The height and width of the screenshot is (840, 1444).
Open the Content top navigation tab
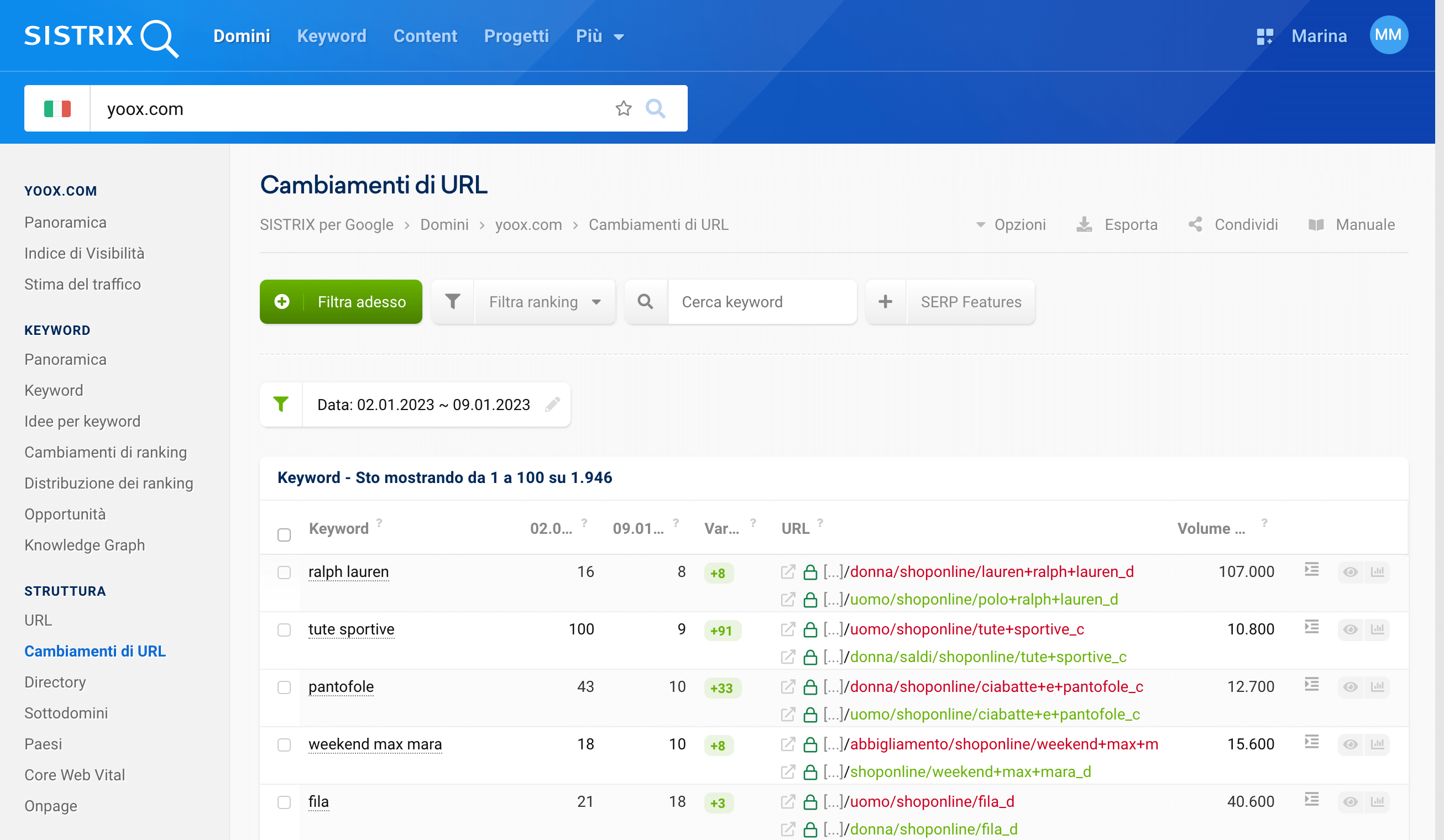pyautogui.click(x=425, y=36)
